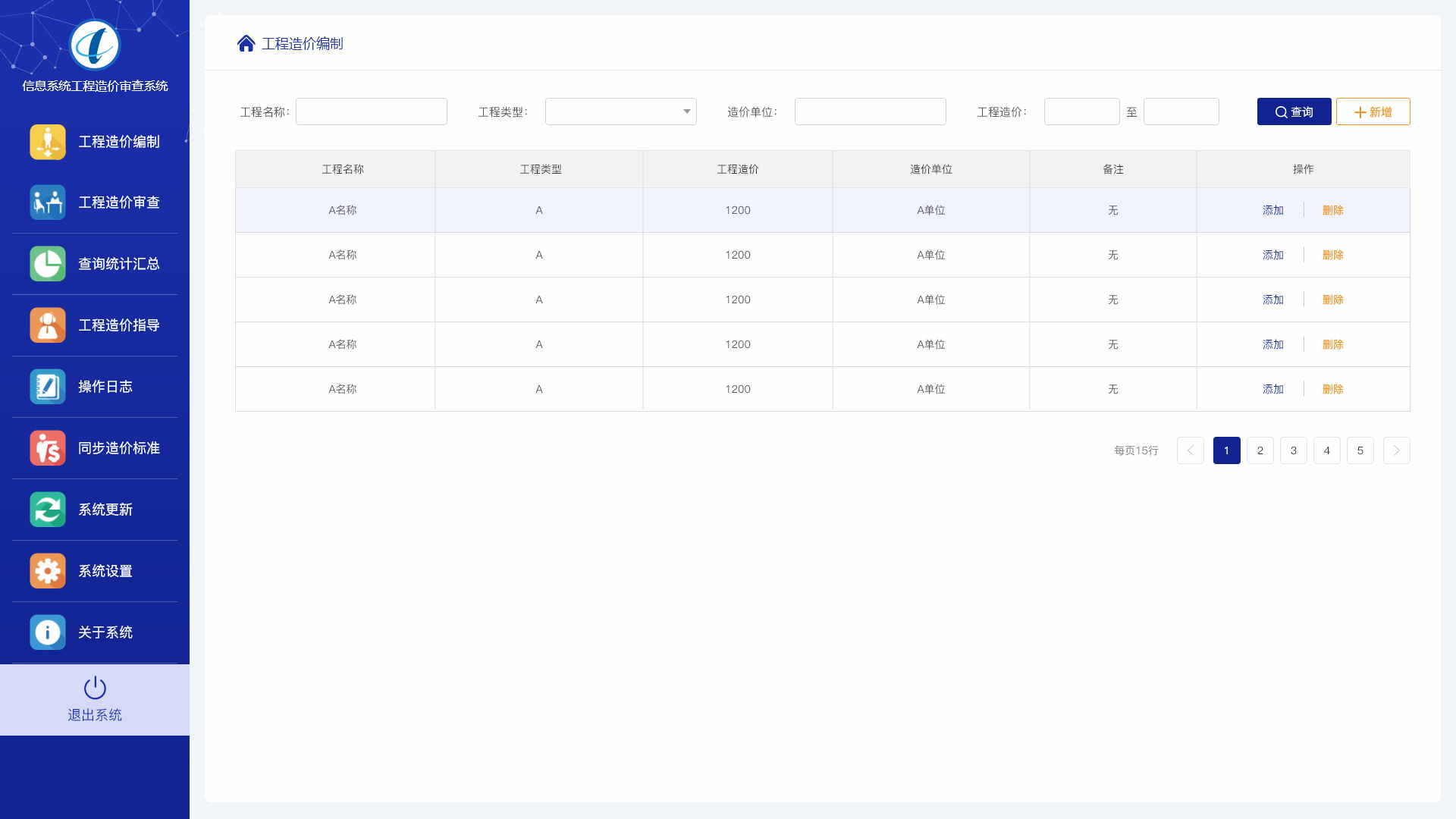Click the 关于系统 info icon
Image resolution: width=1456 pixels, height=819 pixels.
48,632
